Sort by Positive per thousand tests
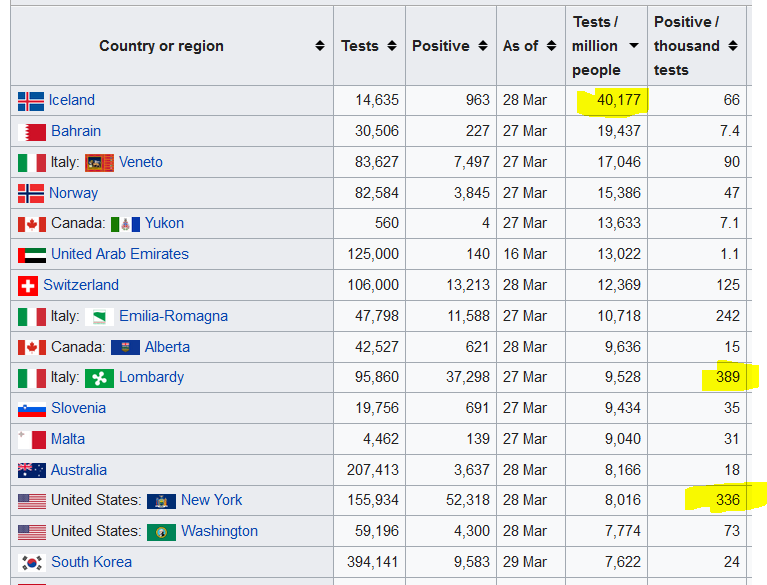Image resolution: width=767 pixels, height=585 pixels. pos(733,46)
